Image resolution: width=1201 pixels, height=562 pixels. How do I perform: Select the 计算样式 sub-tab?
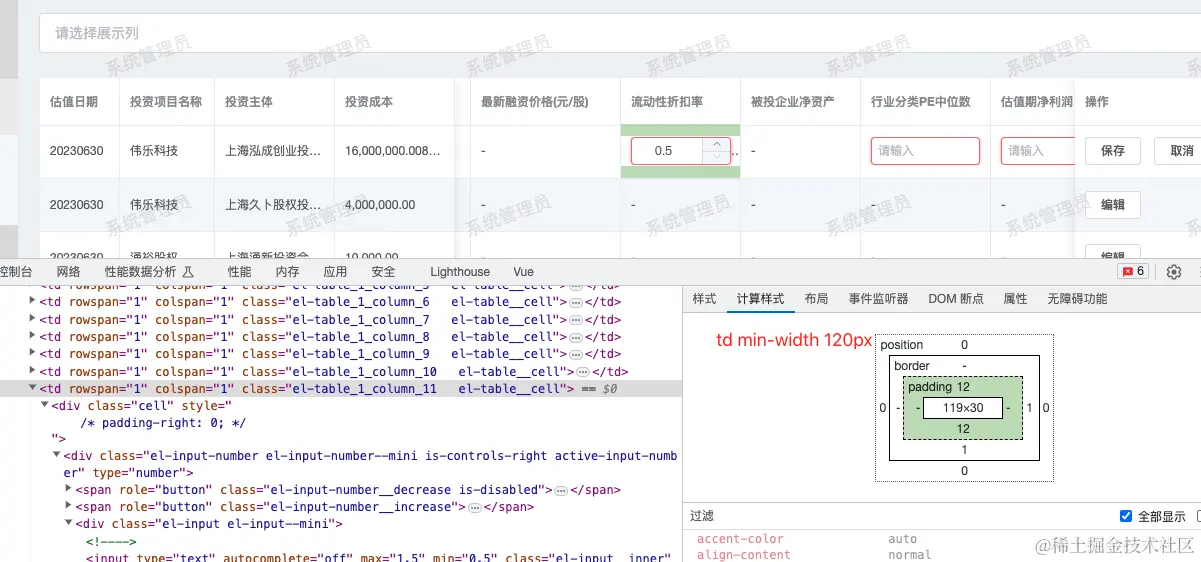point(761,299)
